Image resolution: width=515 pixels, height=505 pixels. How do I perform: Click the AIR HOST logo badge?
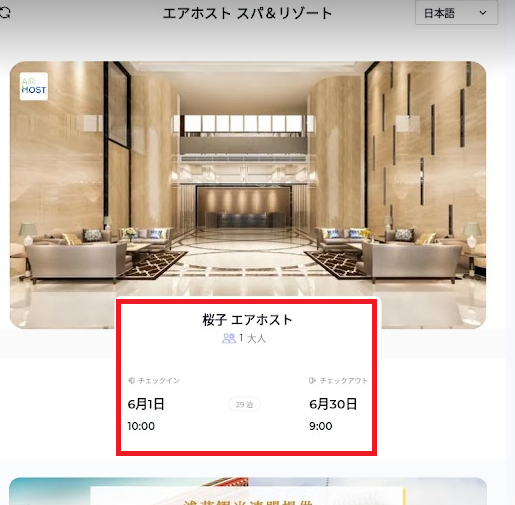pos(34,86)
